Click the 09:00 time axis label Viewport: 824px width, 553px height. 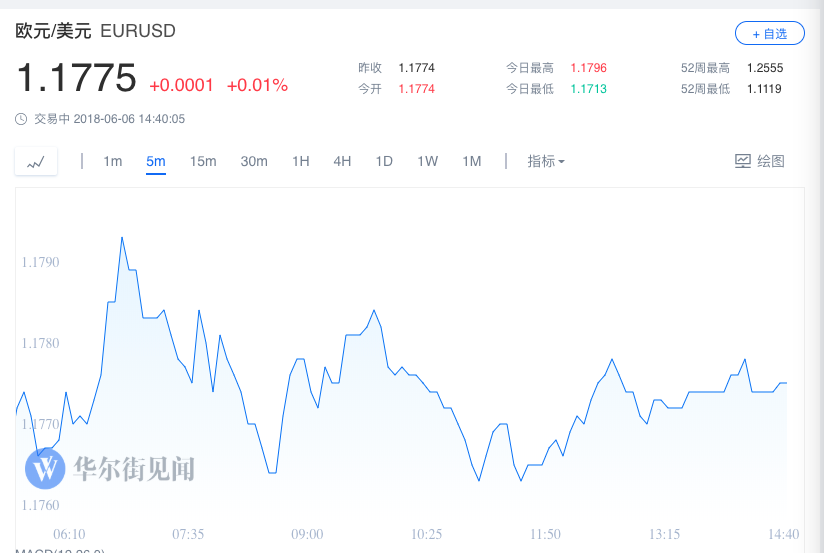307,533
